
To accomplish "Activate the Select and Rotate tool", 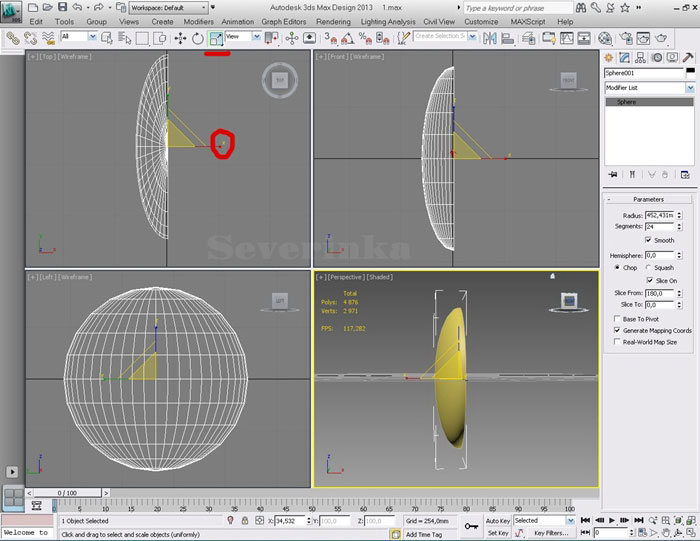I will 198,38.
